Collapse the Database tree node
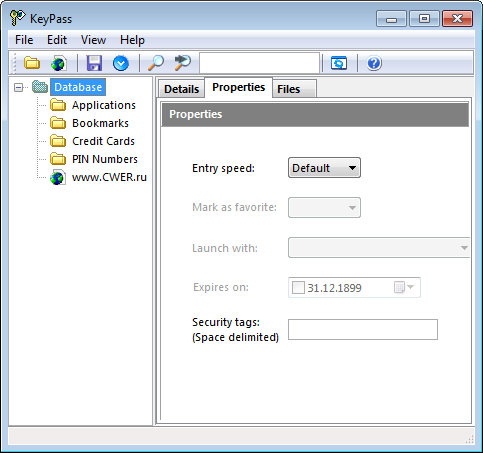The image size is (483, 453). (x=19, y=87)
